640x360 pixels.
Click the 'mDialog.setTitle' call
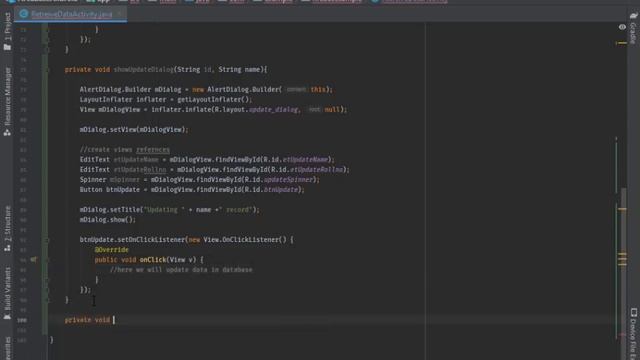(110, 210)
